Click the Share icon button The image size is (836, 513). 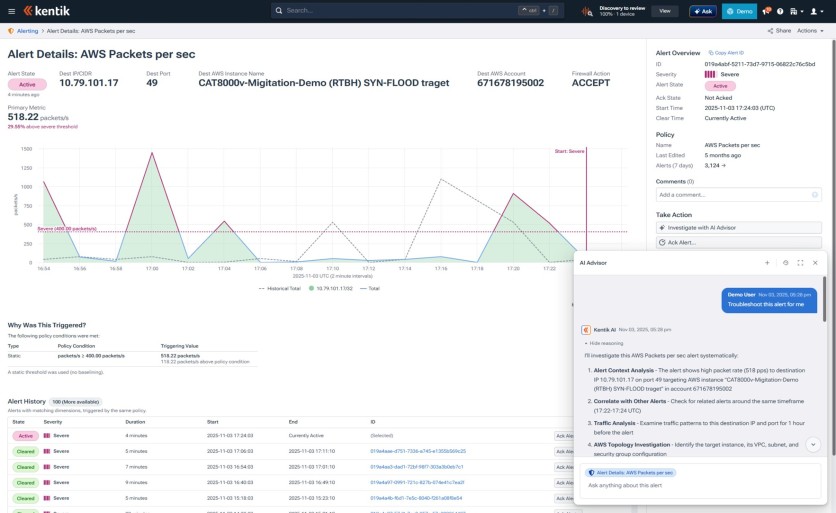[x=777, y=31]
